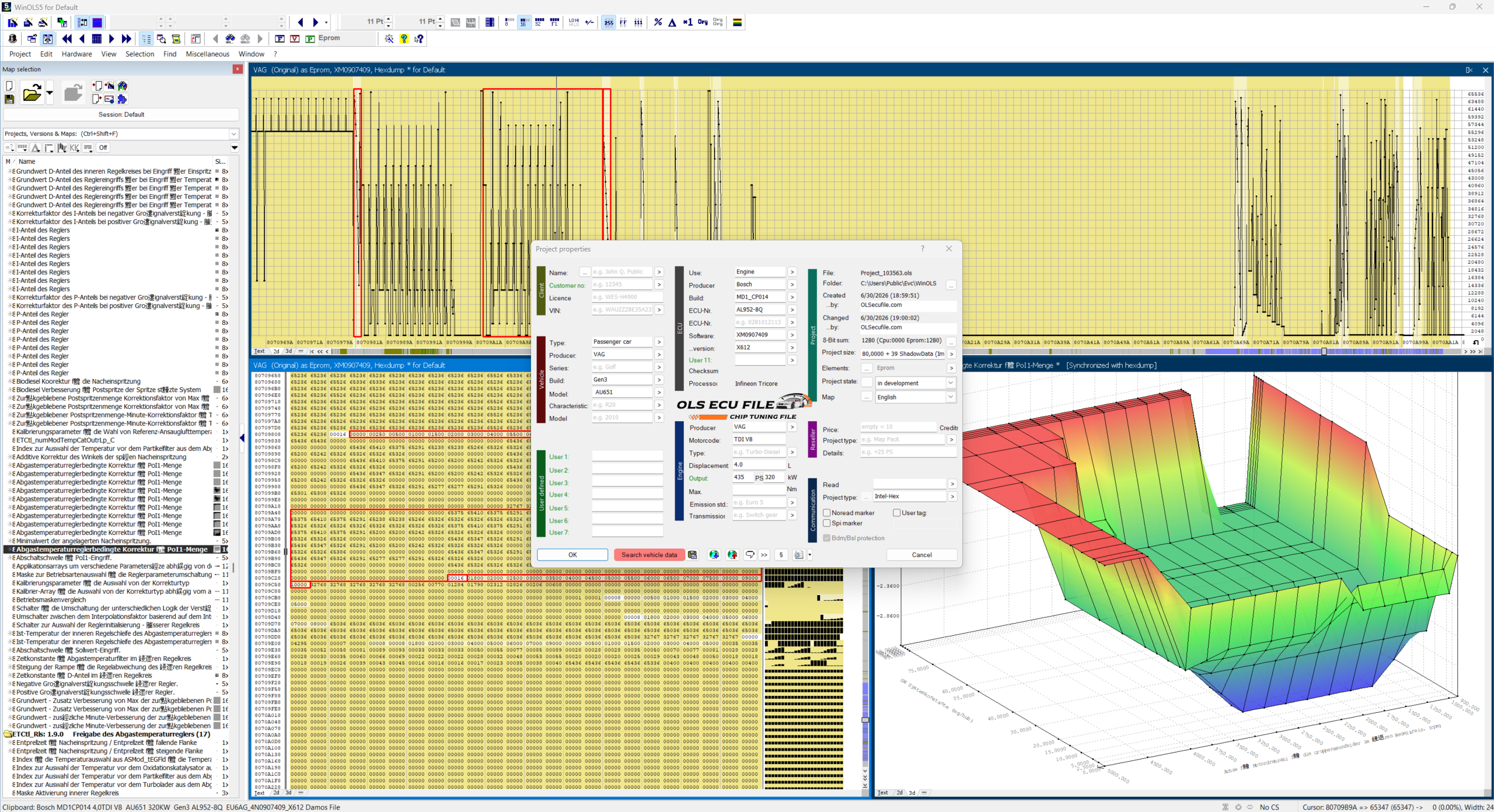Select the highlighted Abgastemperaturreglerbedingte Korrektur PoI1-Menge map
This screenshot has height=812, width=1494.
point(116,549)
